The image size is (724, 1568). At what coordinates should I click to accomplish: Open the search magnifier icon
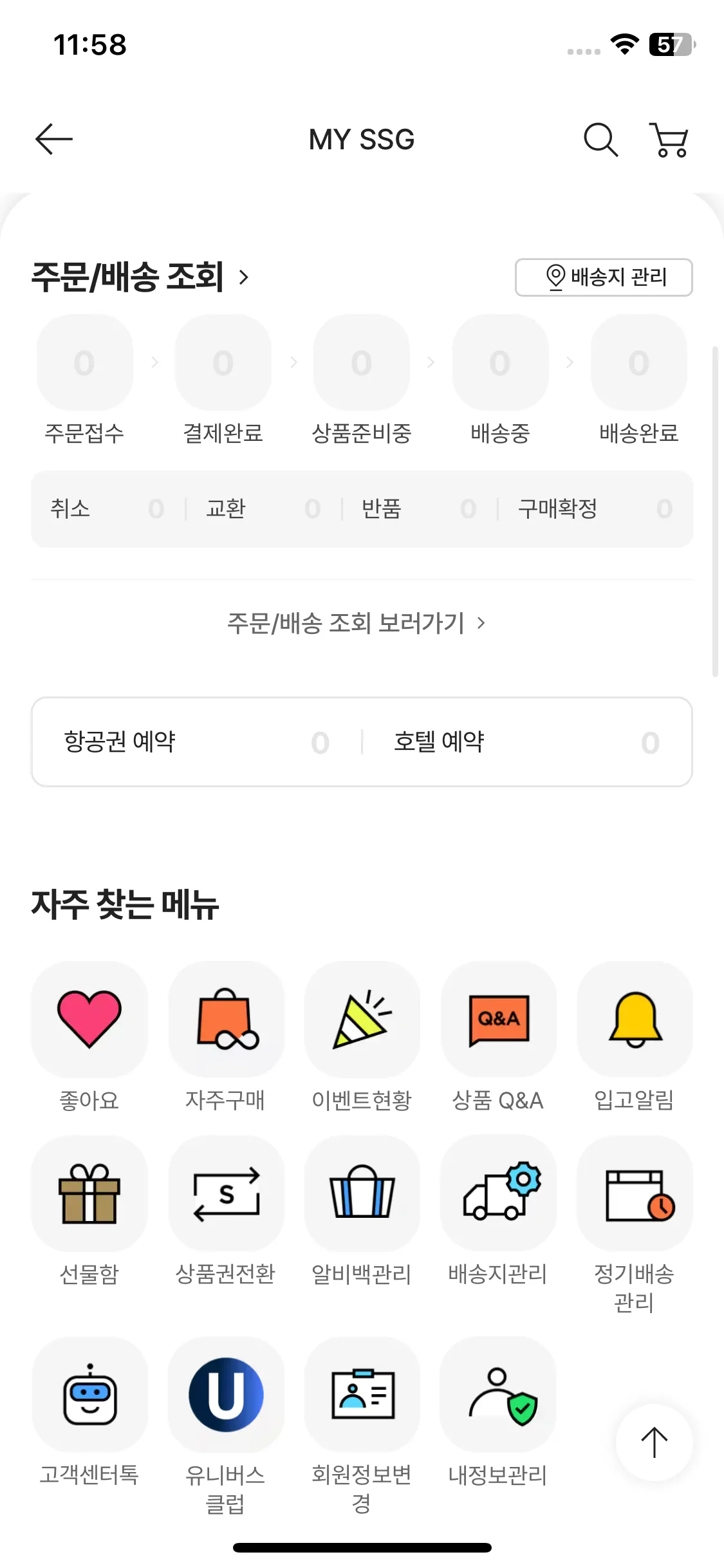pyautogui.click(x=600, y=139)
